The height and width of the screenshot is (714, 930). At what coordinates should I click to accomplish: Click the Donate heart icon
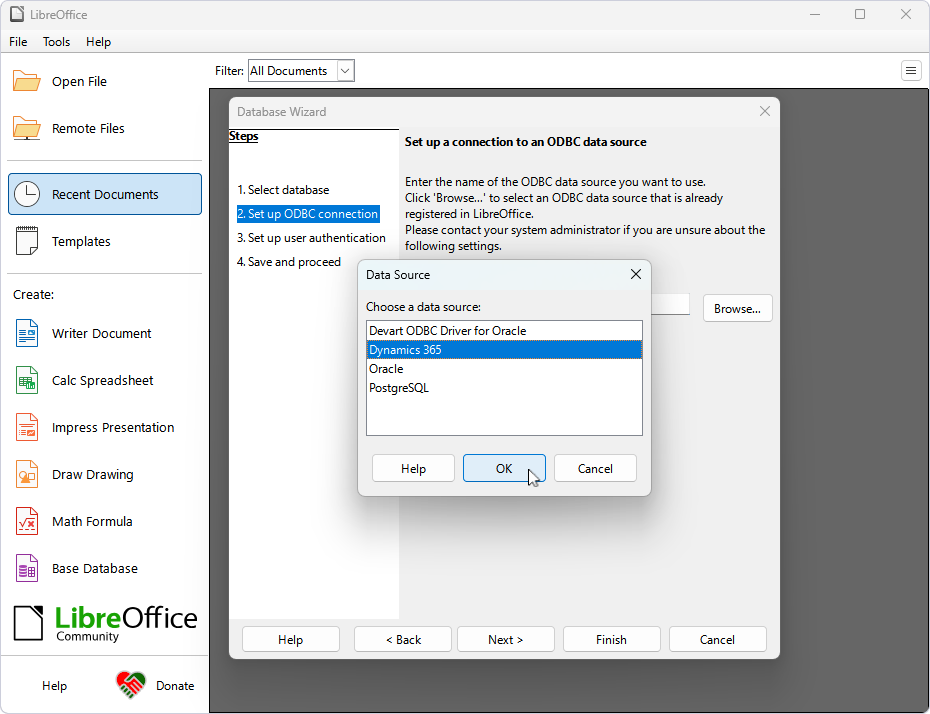coord(131,685)
